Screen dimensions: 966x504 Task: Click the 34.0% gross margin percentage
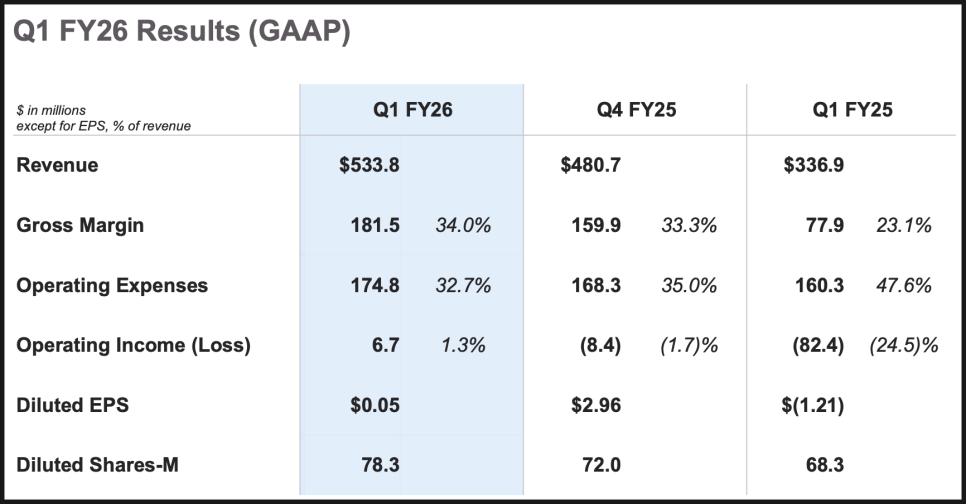(x=463, y=225)
